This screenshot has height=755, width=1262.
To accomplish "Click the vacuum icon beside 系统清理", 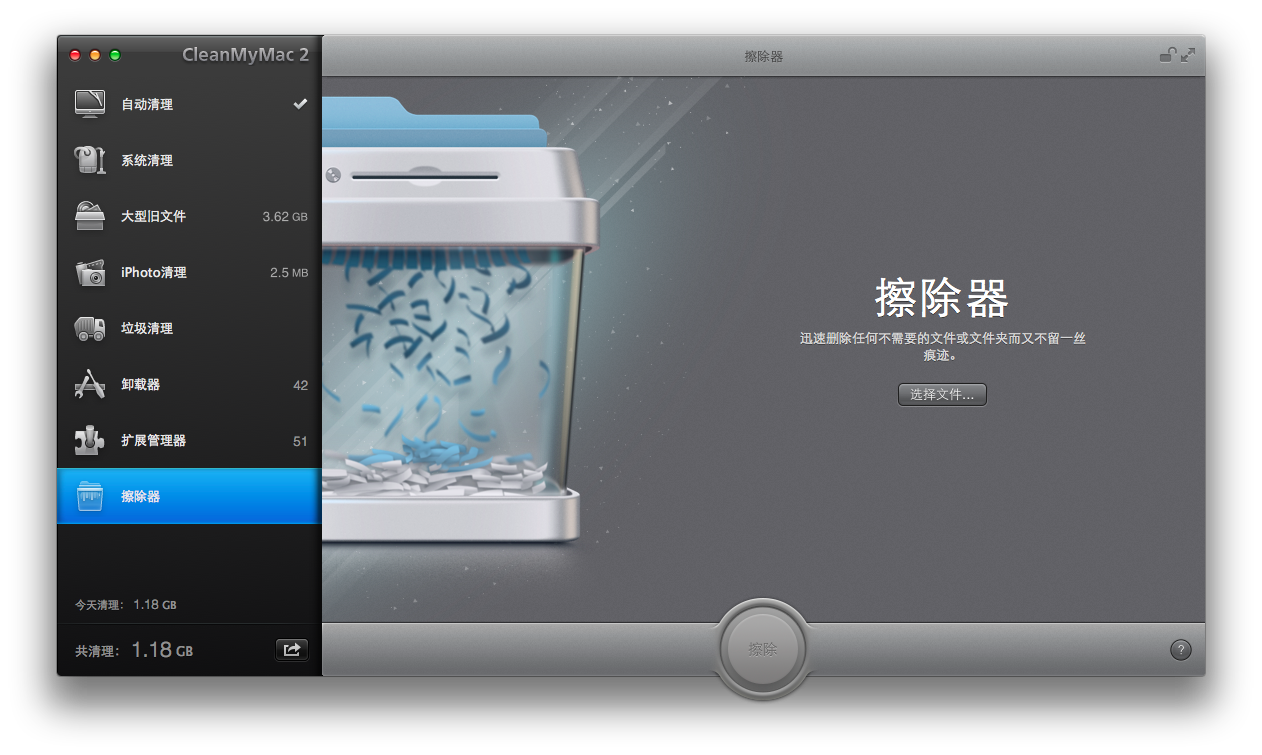I will (90, 160).
